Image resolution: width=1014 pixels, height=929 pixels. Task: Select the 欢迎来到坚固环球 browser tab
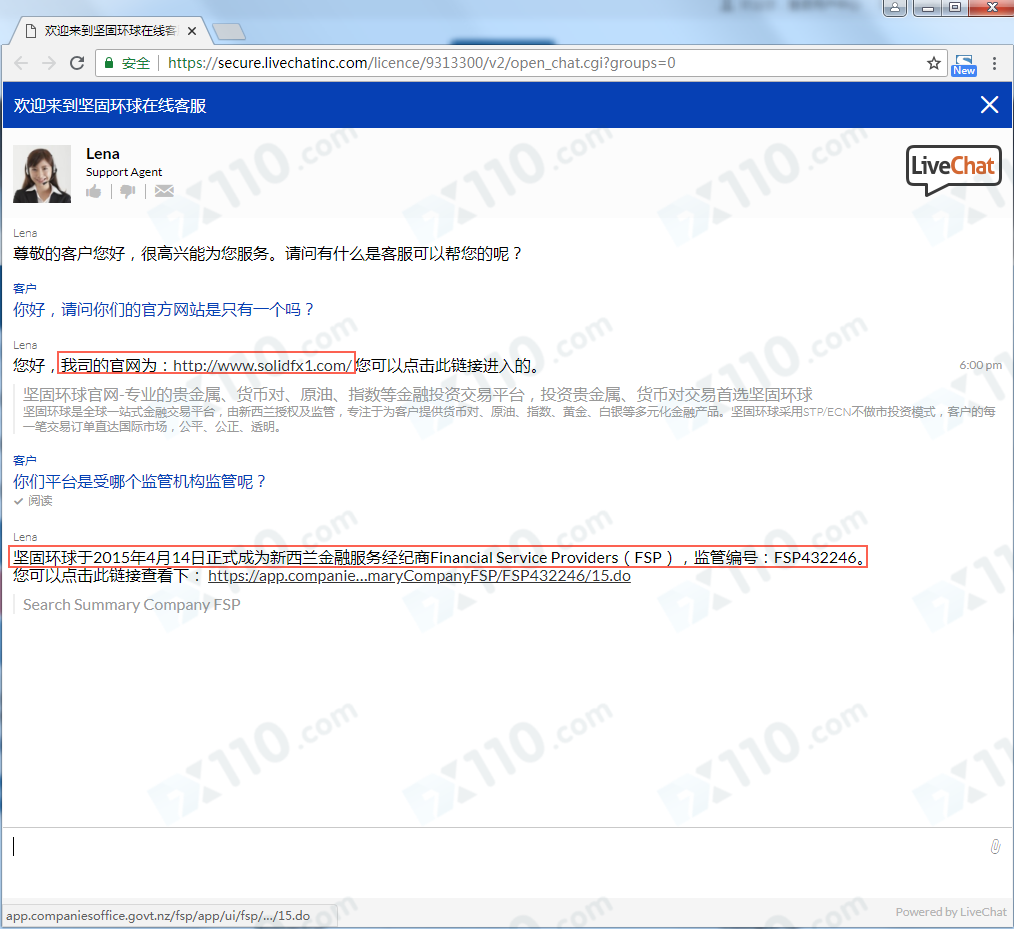click(110, 31)
